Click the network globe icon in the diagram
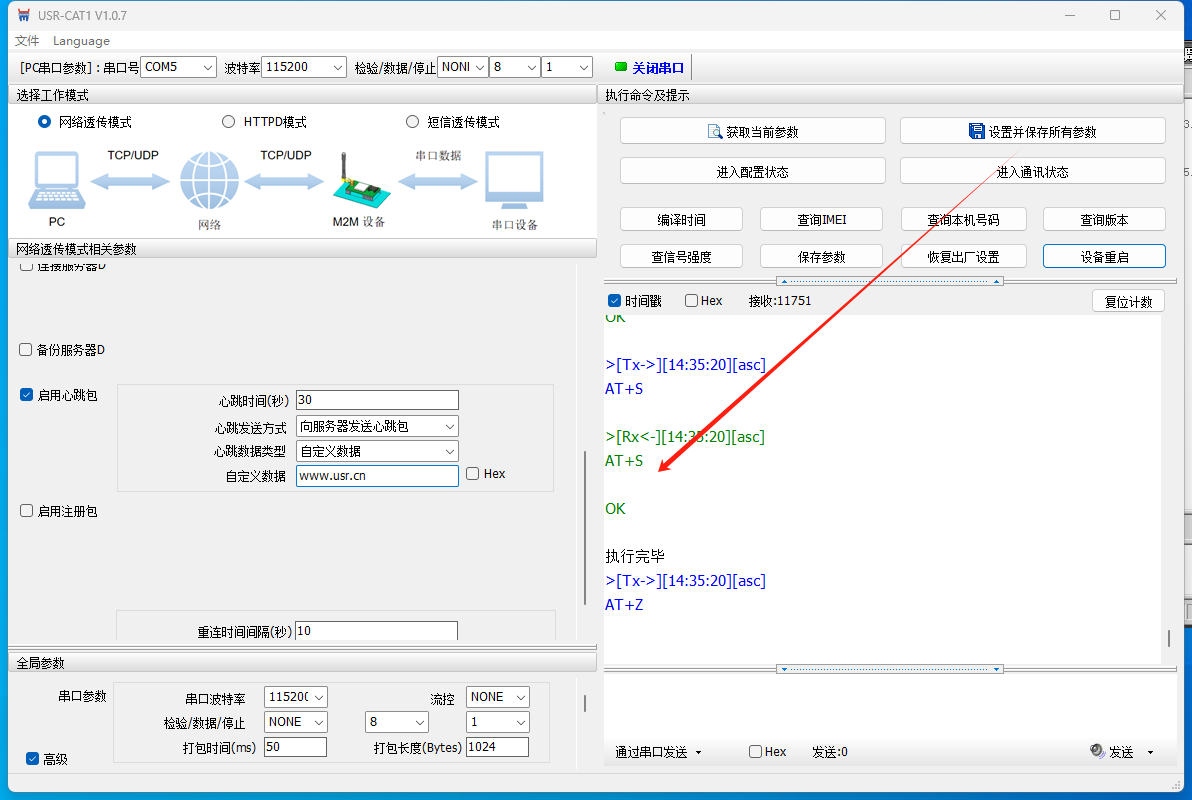This screenshot has width=1192, height=800. 209,182
